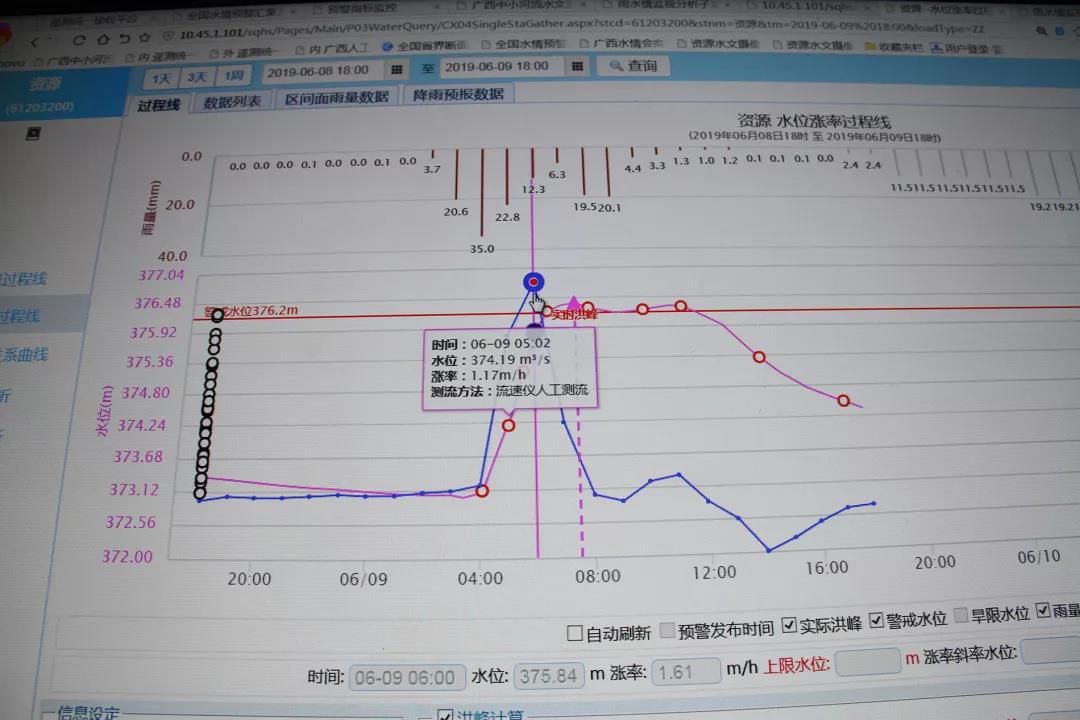Uncheck the 警戒水位 checkbox
The height and width of the screenshot is (720, 1080).
pyautogui.click(x=875, y=620)
